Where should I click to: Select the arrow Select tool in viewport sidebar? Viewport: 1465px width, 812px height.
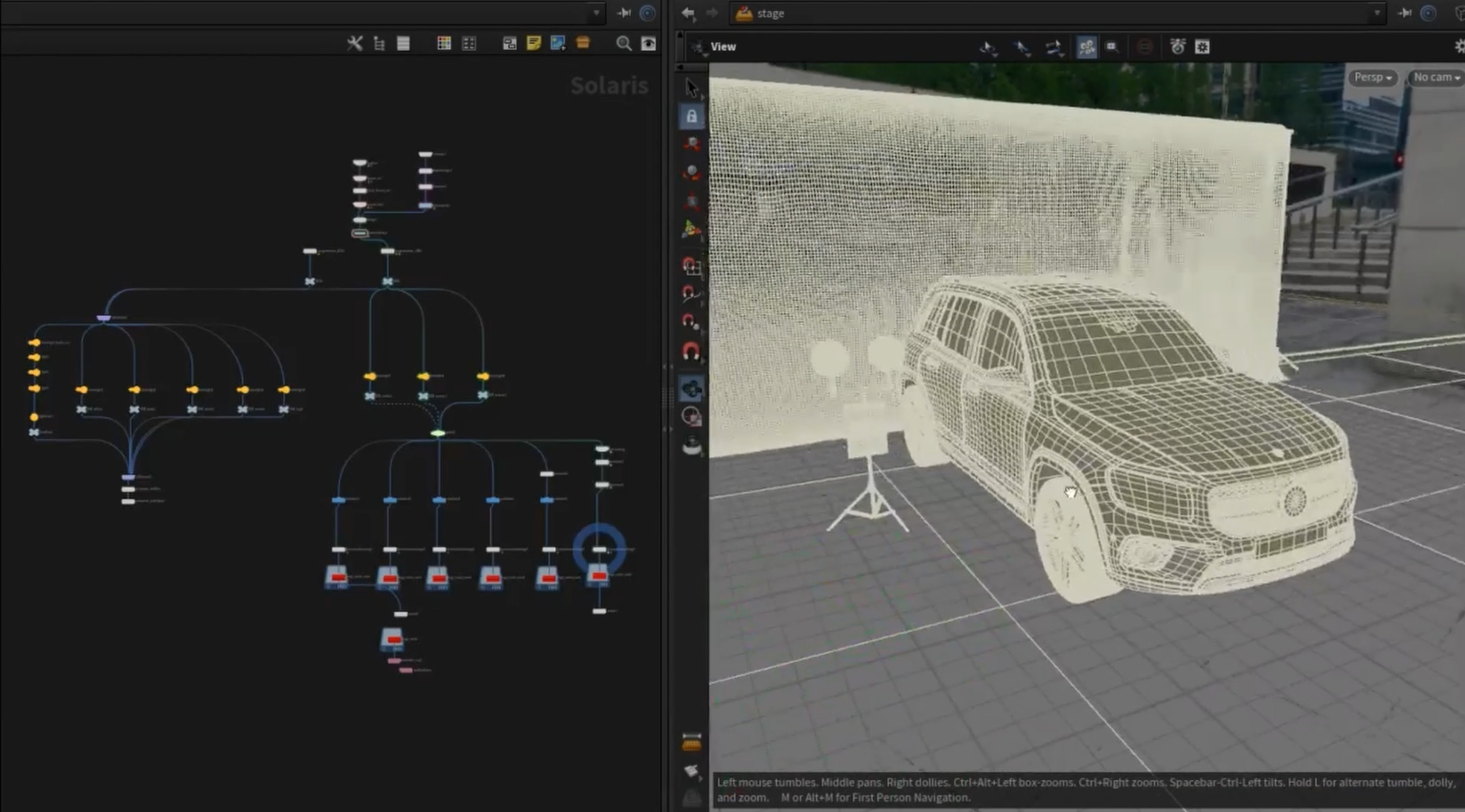[691, 88]
